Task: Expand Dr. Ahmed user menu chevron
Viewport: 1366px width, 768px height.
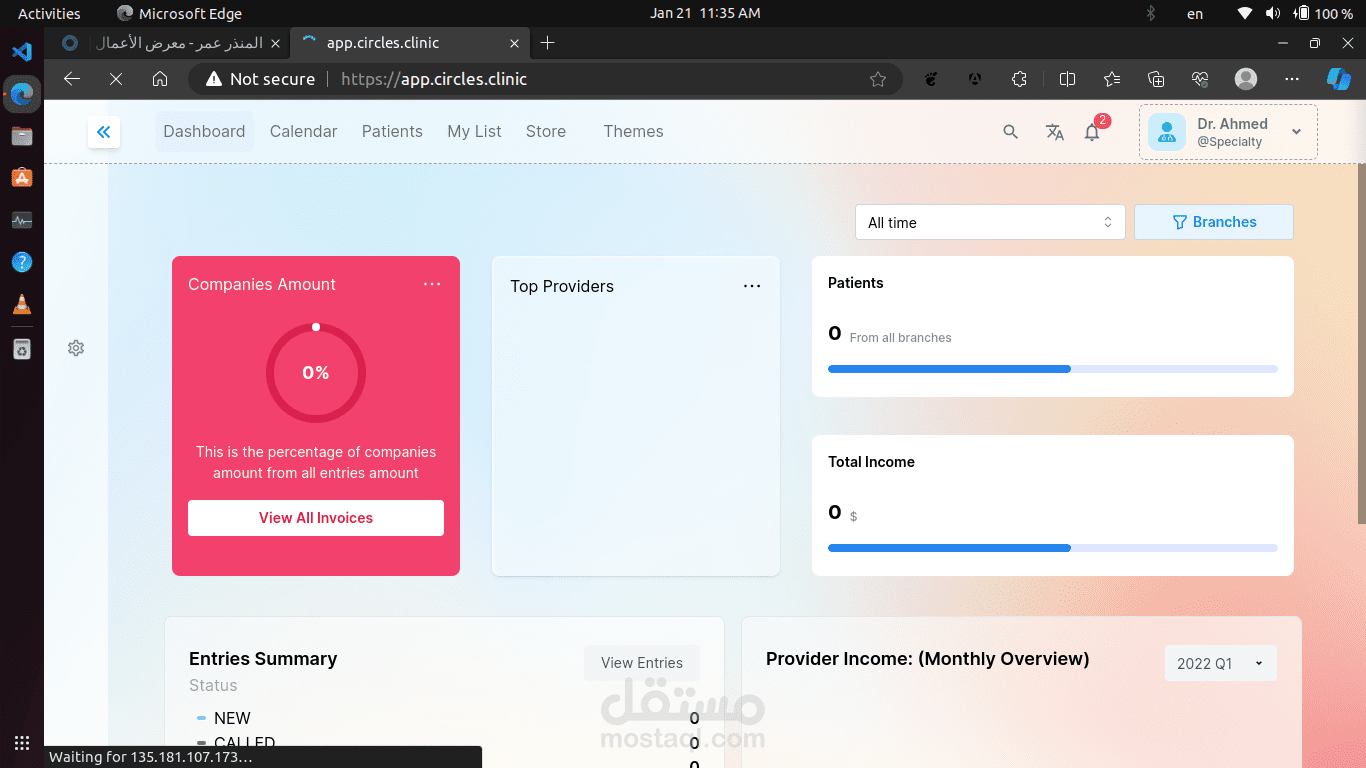Action: [1297, 132]
